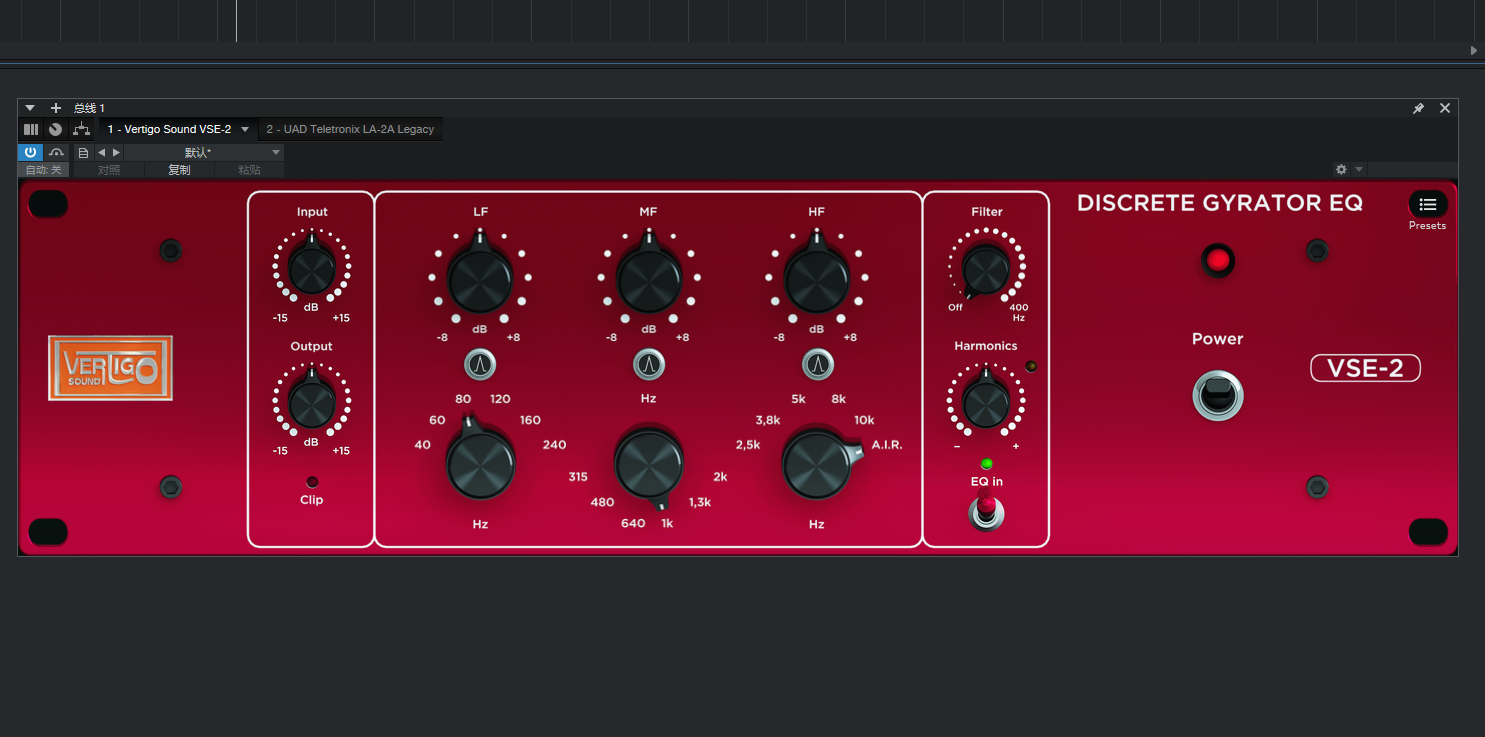
Task: Adjust the LF gain dB knob
Action: tap(480, 281)
